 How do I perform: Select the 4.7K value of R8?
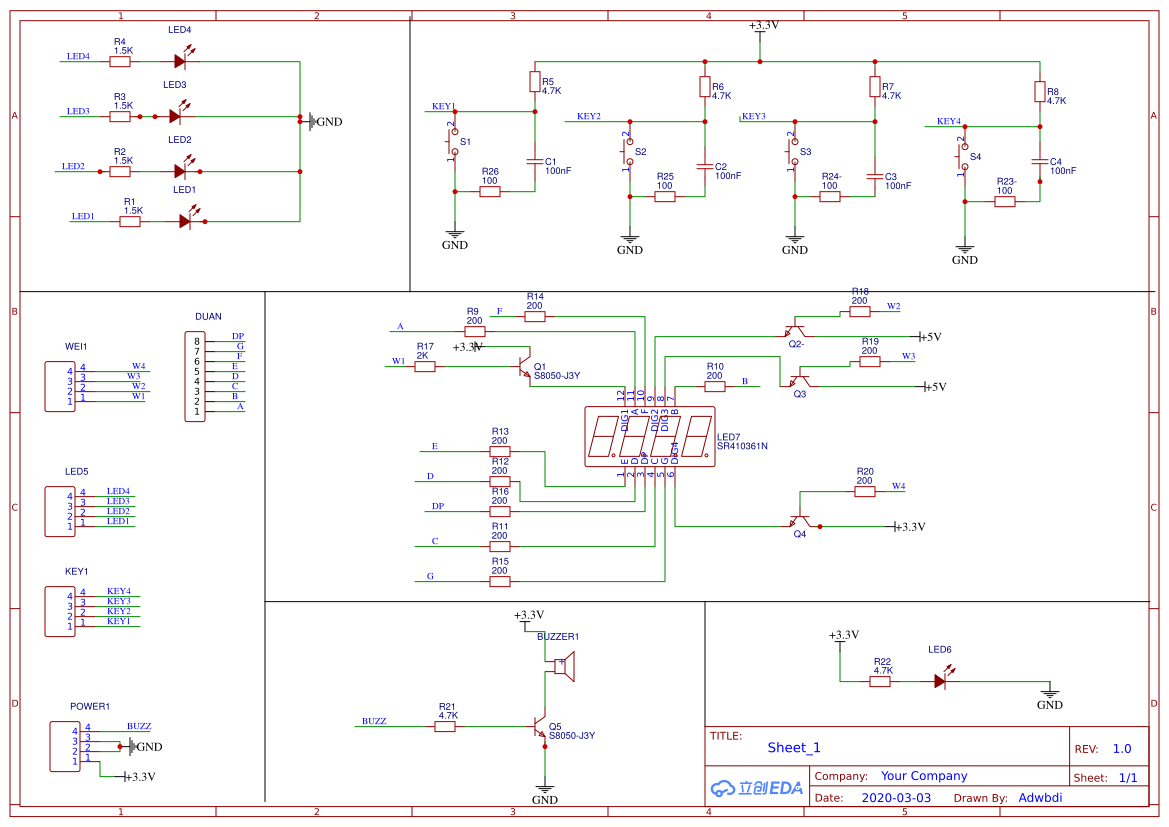pos(1056,101)
